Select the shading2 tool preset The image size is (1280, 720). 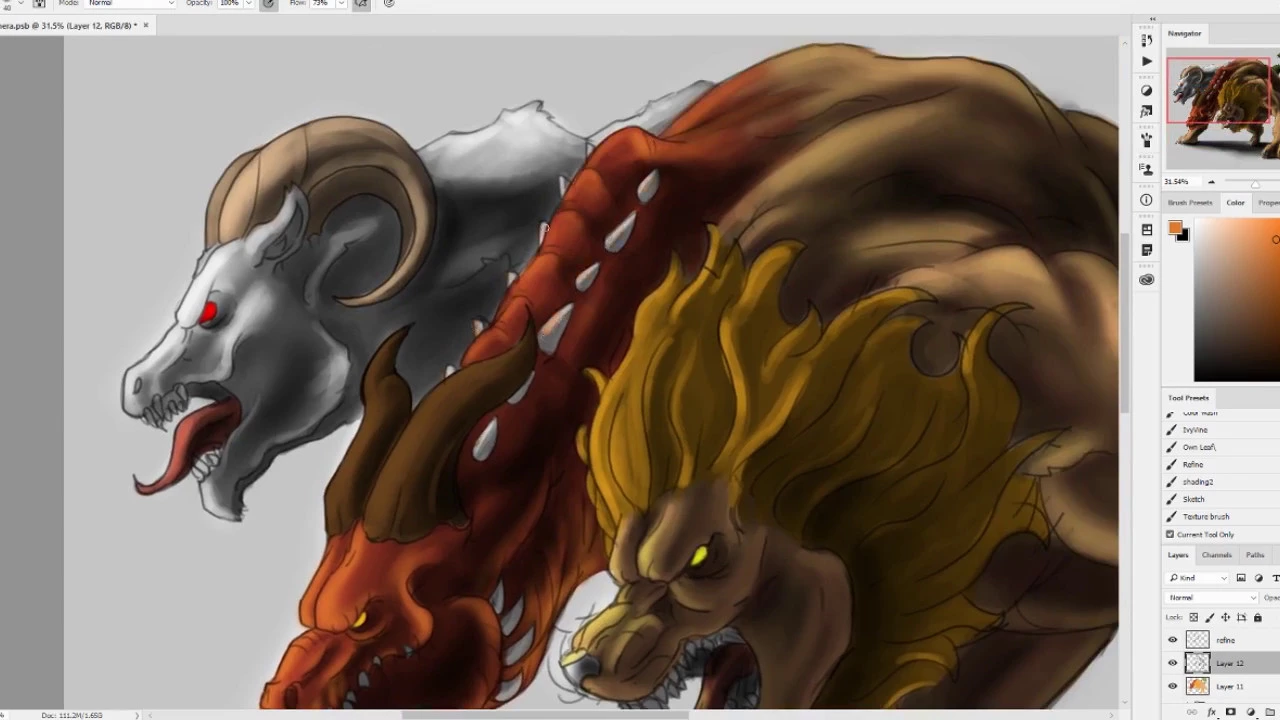coord(1221,482)
